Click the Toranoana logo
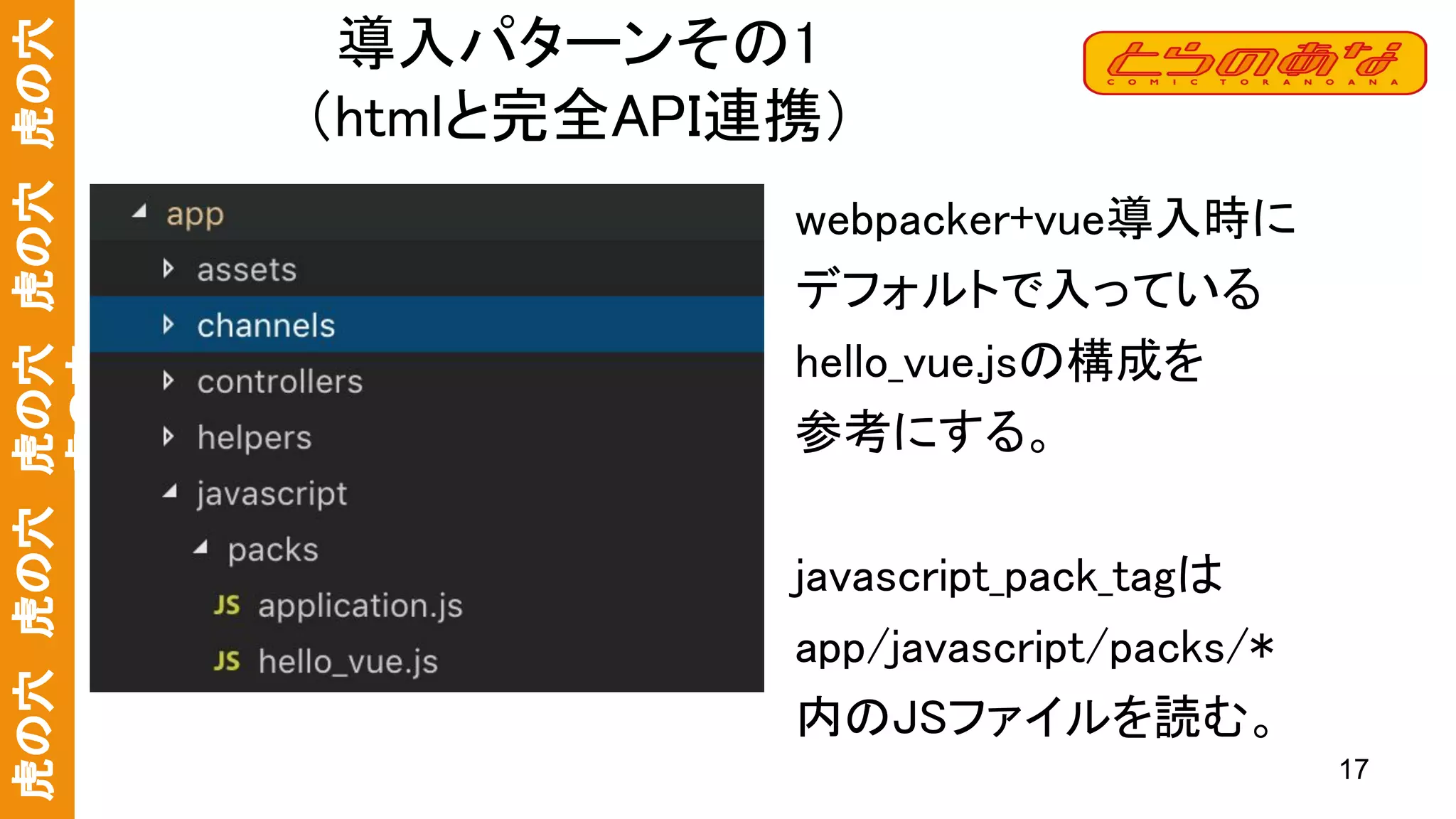 [1255, 63]
